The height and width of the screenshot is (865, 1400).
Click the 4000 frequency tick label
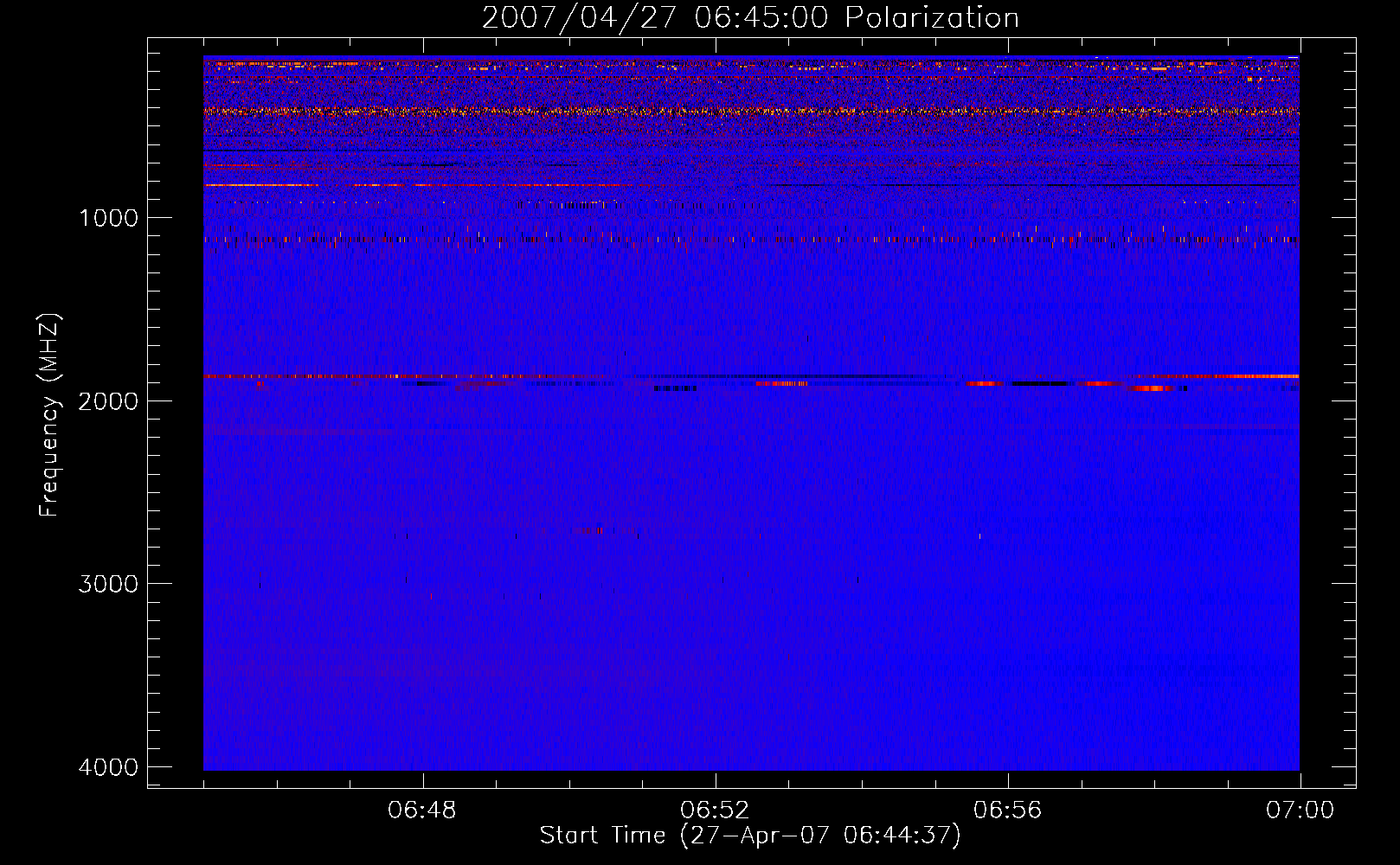coord(108,767)
